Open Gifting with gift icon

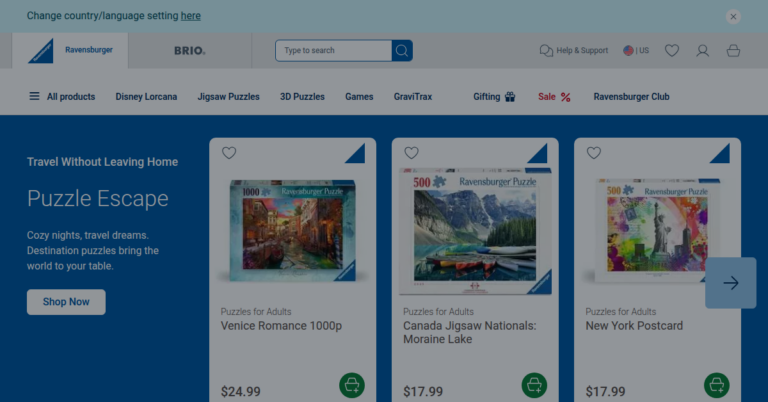494,96
